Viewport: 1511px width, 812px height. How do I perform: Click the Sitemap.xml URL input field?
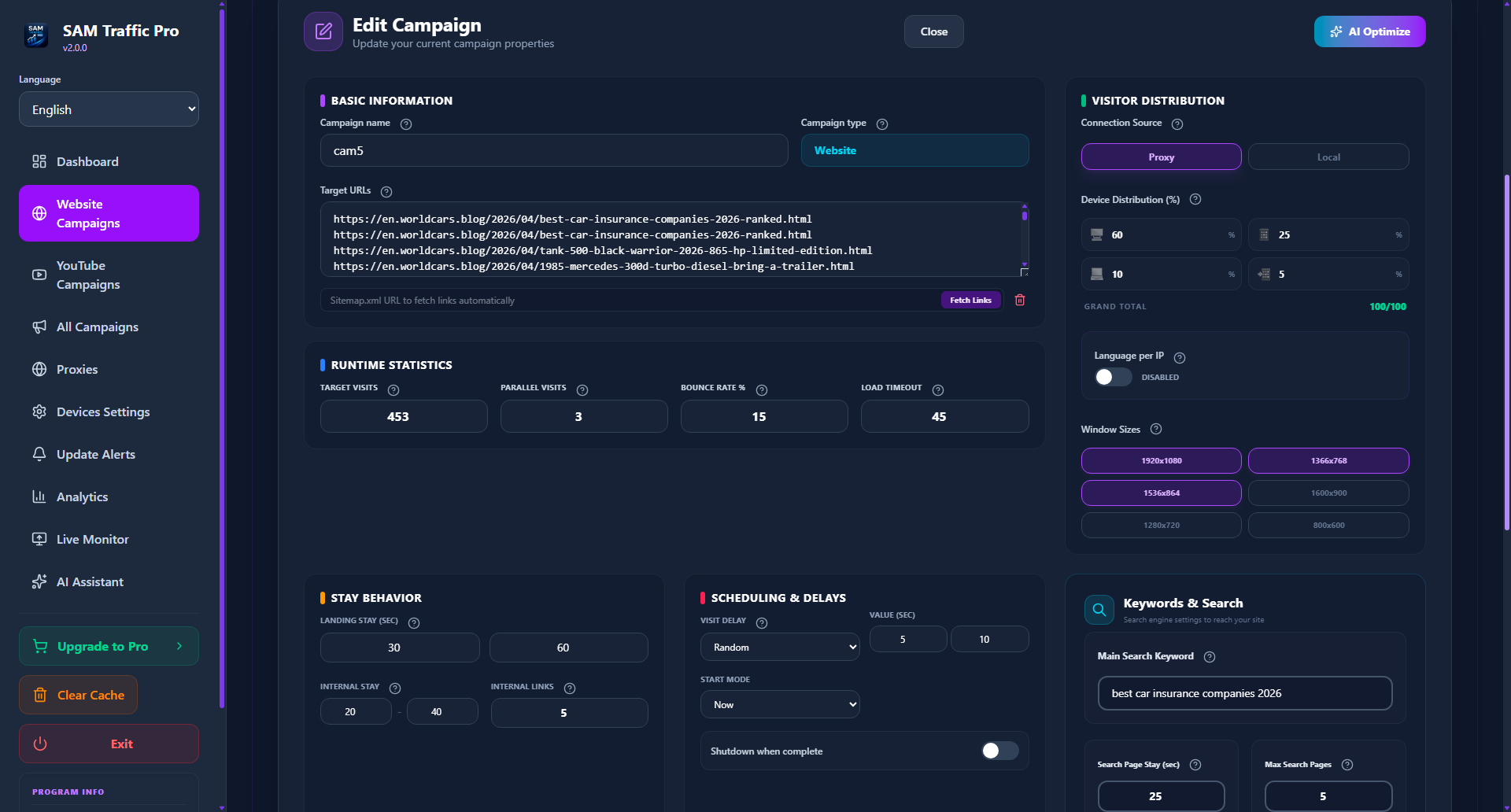click(x=630, y=300)
